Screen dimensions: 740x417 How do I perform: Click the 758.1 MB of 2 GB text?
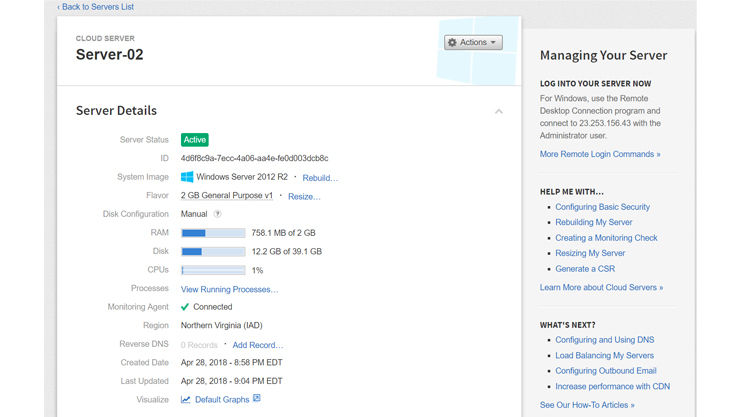283,233
